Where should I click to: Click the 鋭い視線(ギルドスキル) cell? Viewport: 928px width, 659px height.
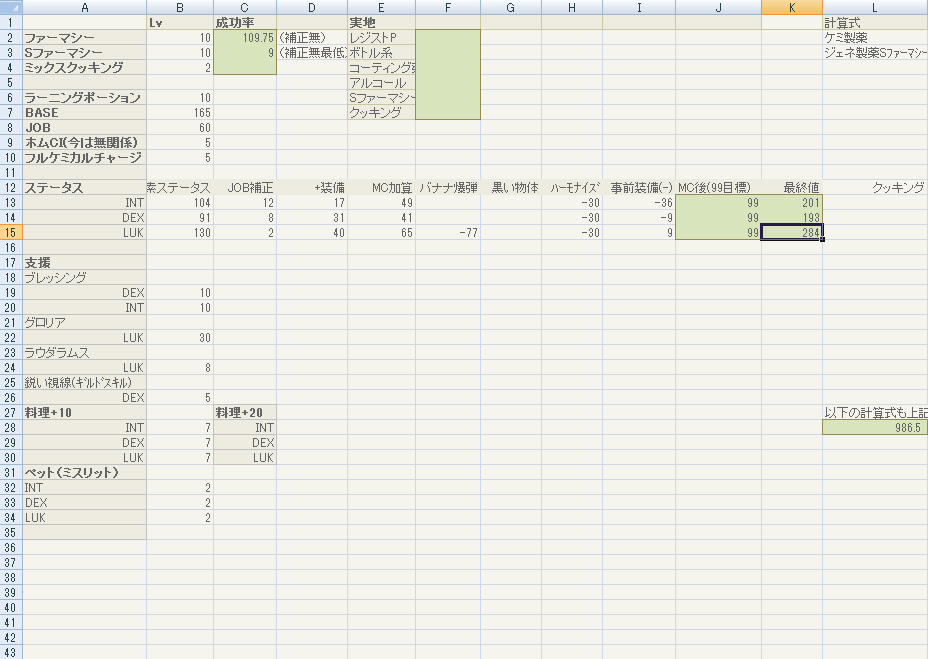(85, 383)
